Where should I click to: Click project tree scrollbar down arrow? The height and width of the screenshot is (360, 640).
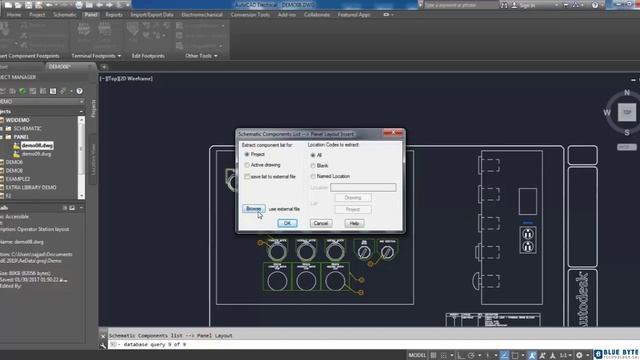coord(81,196)
